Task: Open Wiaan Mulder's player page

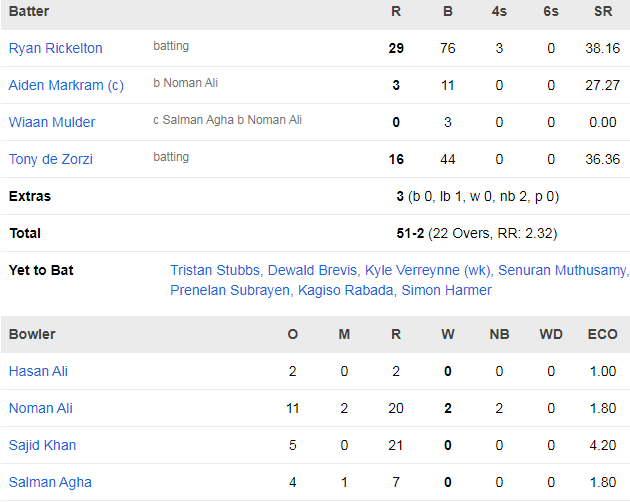Action: 52,122
